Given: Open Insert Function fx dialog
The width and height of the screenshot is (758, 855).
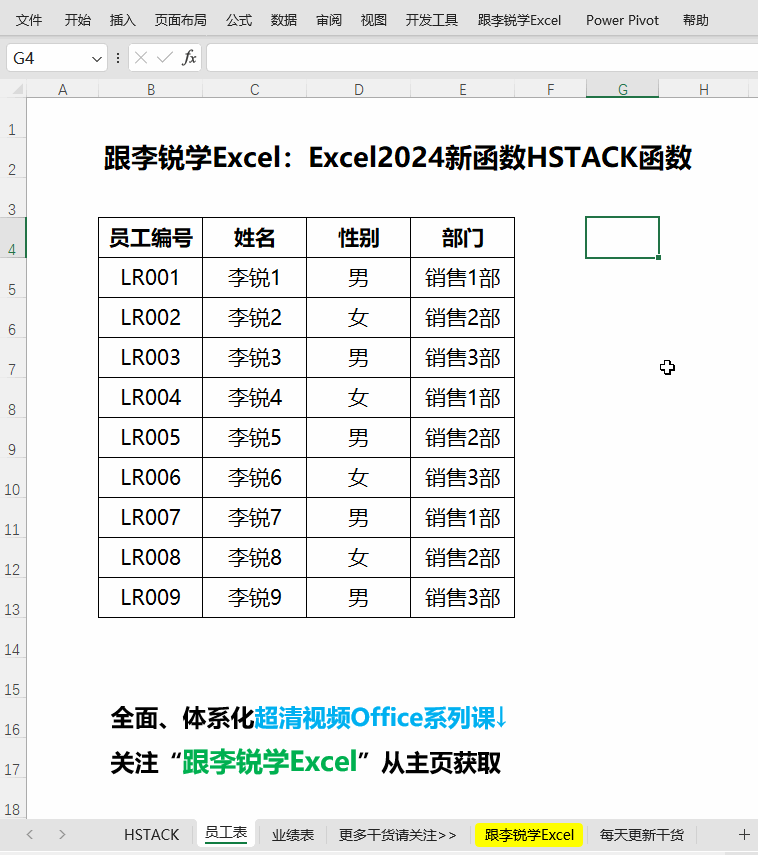Looking at the screenshot, I should pyautogui.click(x=189, y=58).
